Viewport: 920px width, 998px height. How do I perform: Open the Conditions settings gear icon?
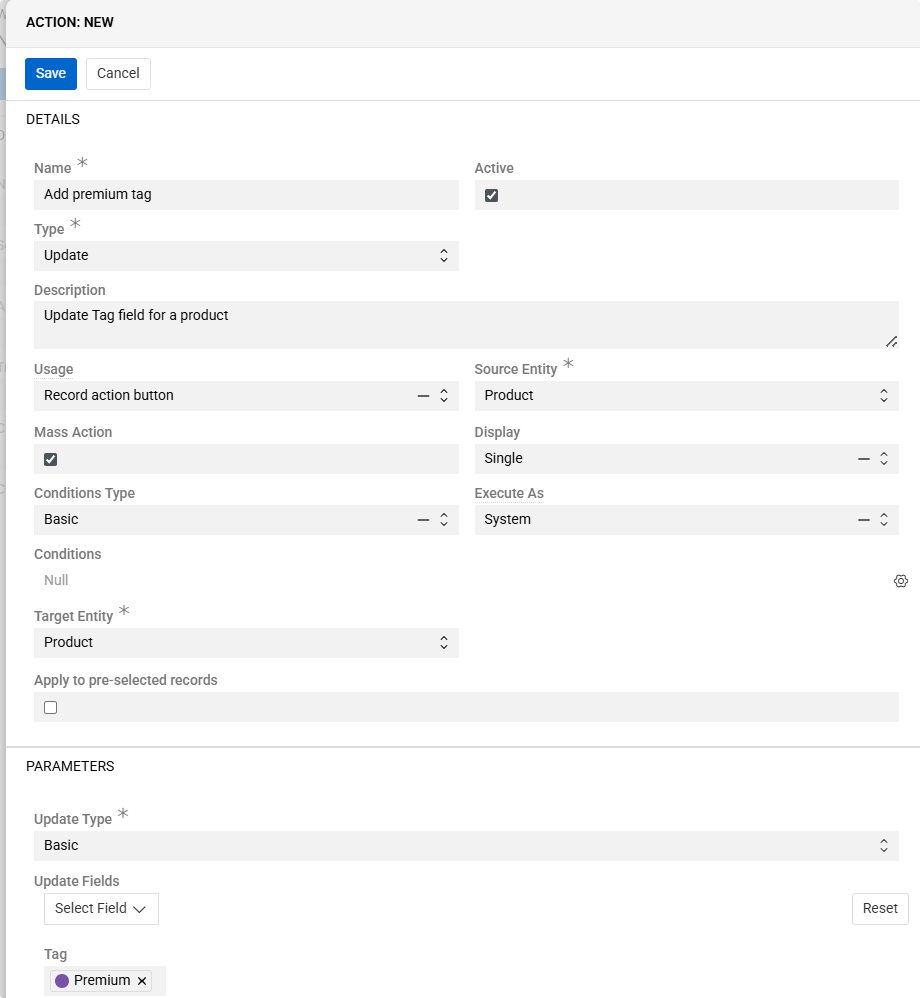(x=900, y=581)
